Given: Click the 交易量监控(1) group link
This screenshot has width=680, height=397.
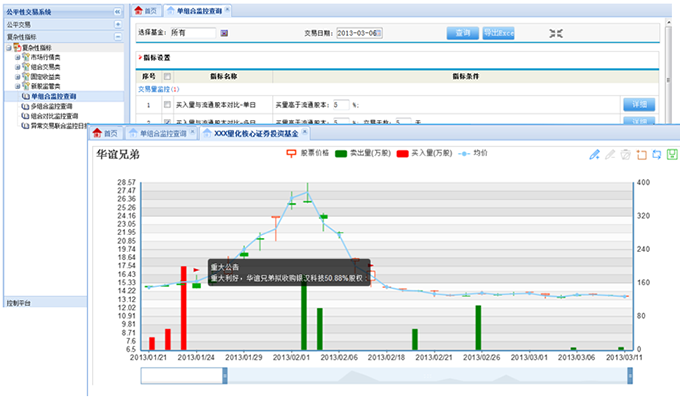Looking at the screenshot, I should pyautogui.click(x=158, y=89).
